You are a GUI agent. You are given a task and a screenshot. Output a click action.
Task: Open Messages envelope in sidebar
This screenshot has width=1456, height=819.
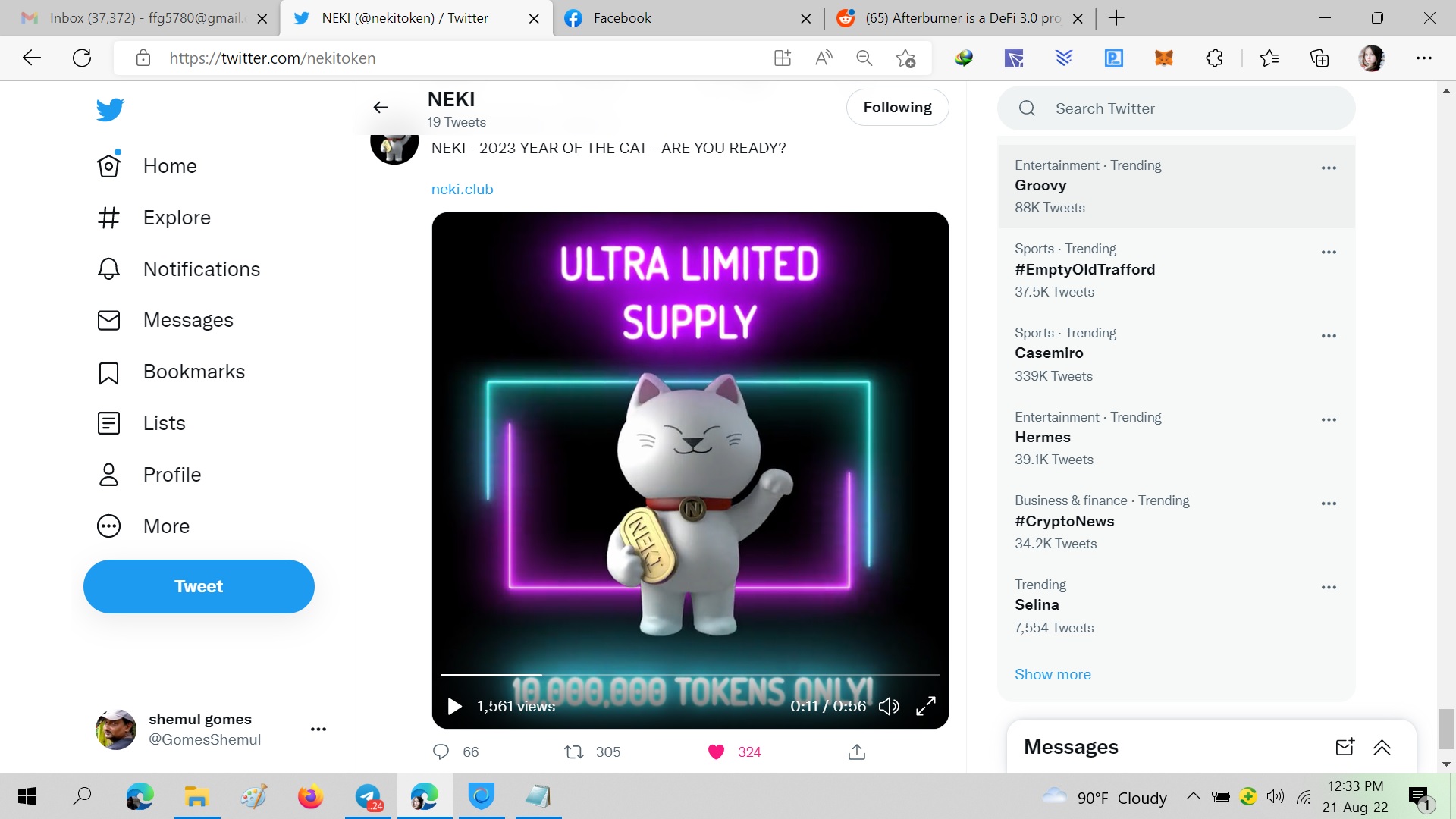click(x=165, y=320)
